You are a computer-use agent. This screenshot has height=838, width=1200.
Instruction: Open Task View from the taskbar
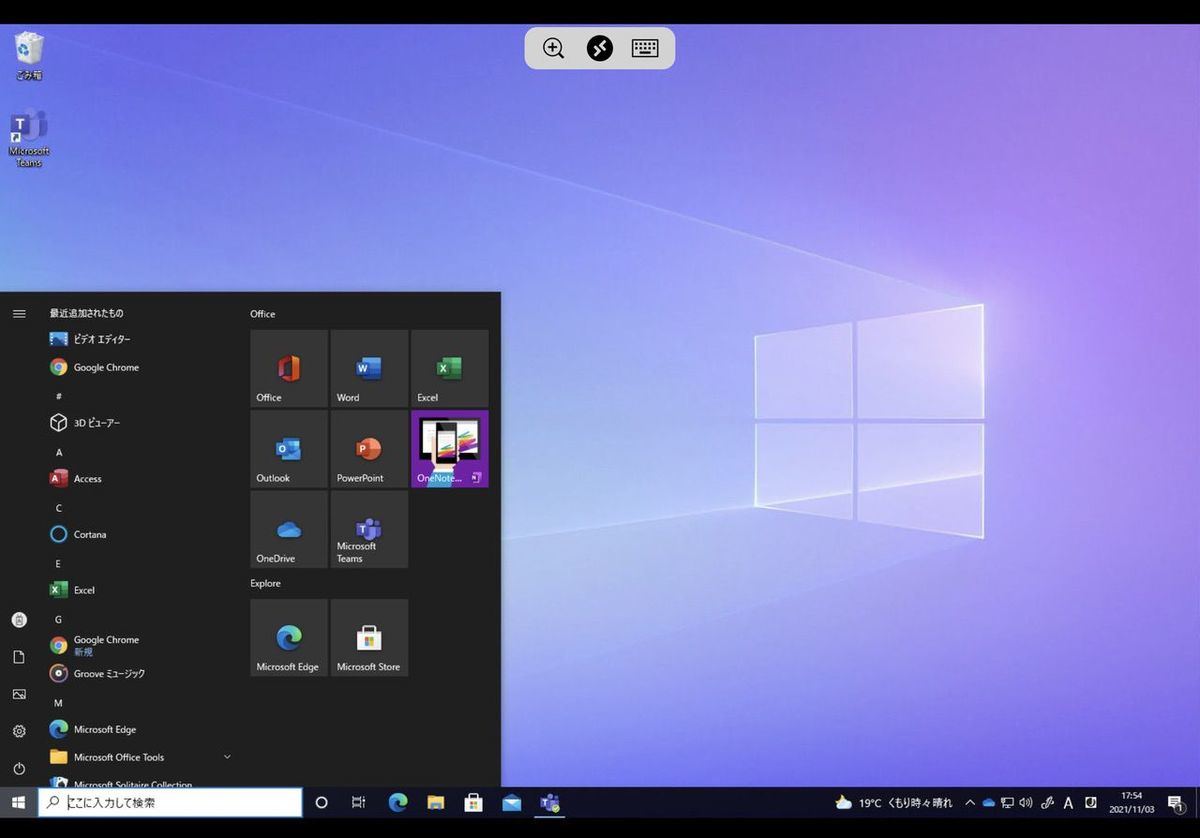pos(359,802)
